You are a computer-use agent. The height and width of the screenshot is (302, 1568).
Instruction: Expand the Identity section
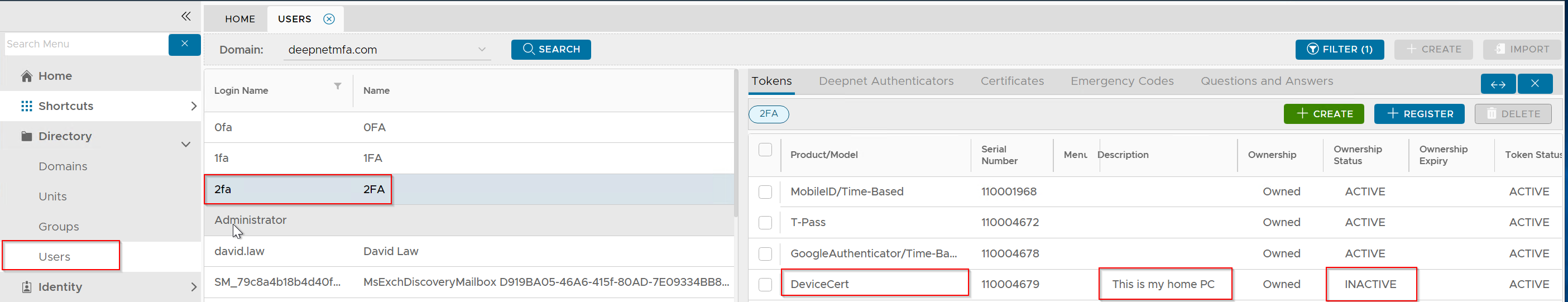[x=194, y=287]
